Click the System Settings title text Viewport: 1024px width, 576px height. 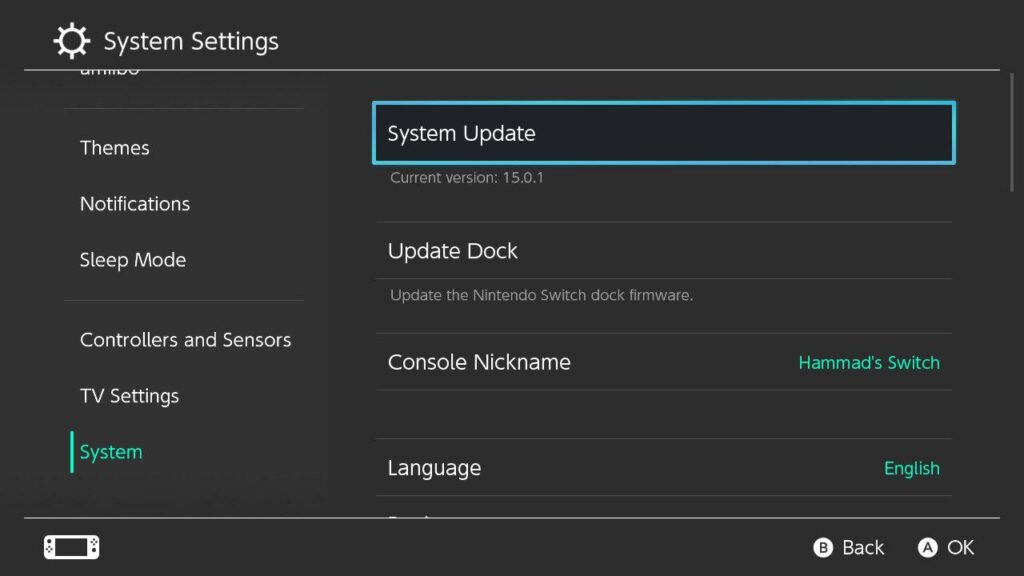[190, 41]
